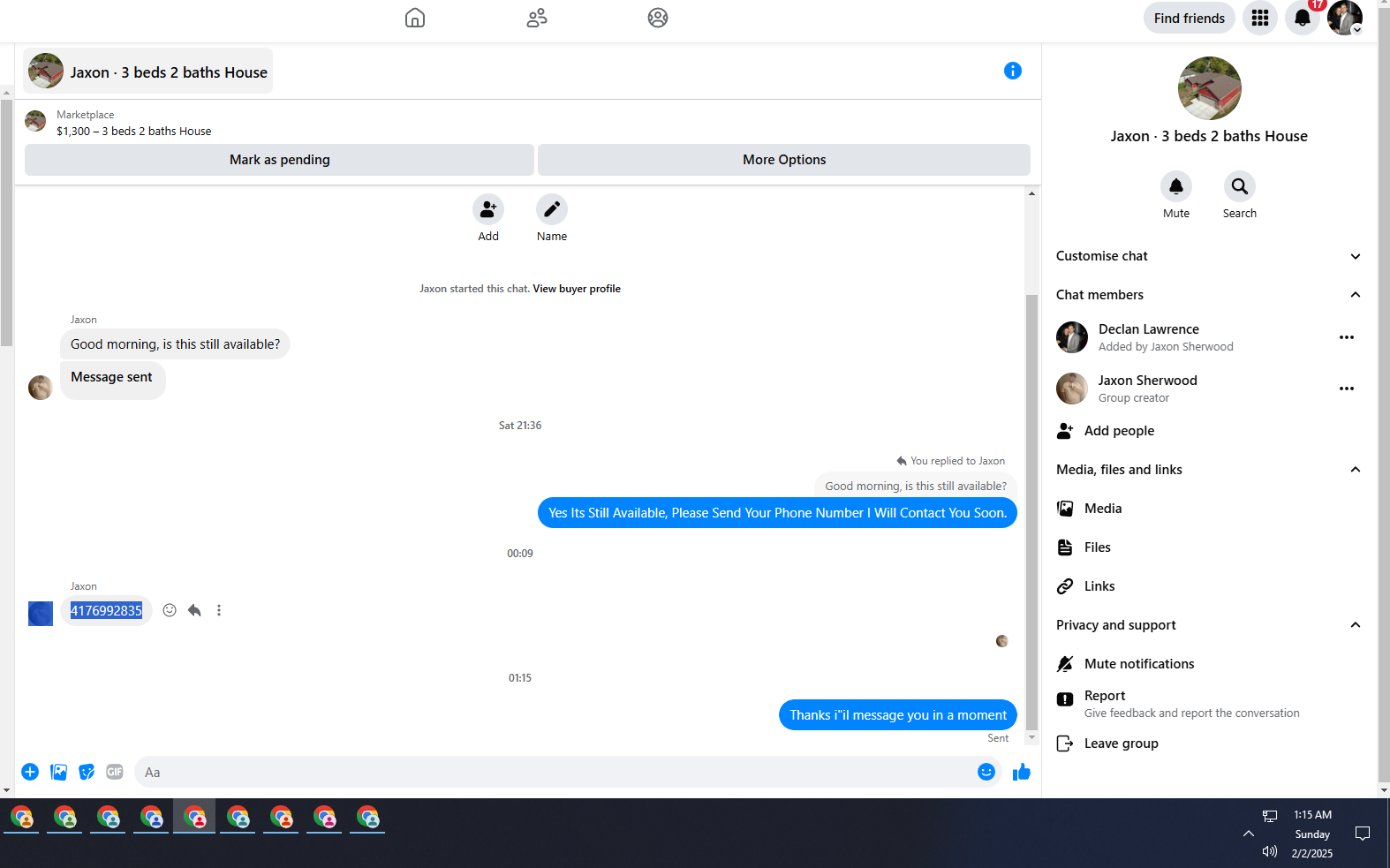Expand Customise chat section
The height and width of the screenshot is (868, 1390).
point(1208,256)
